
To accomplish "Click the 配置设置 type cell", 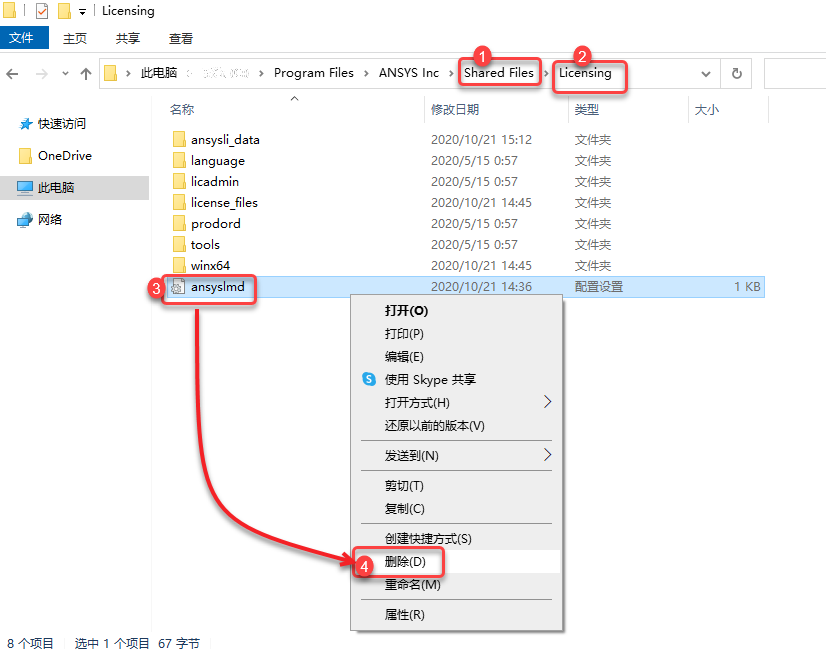I will click(x=599, y=287).
